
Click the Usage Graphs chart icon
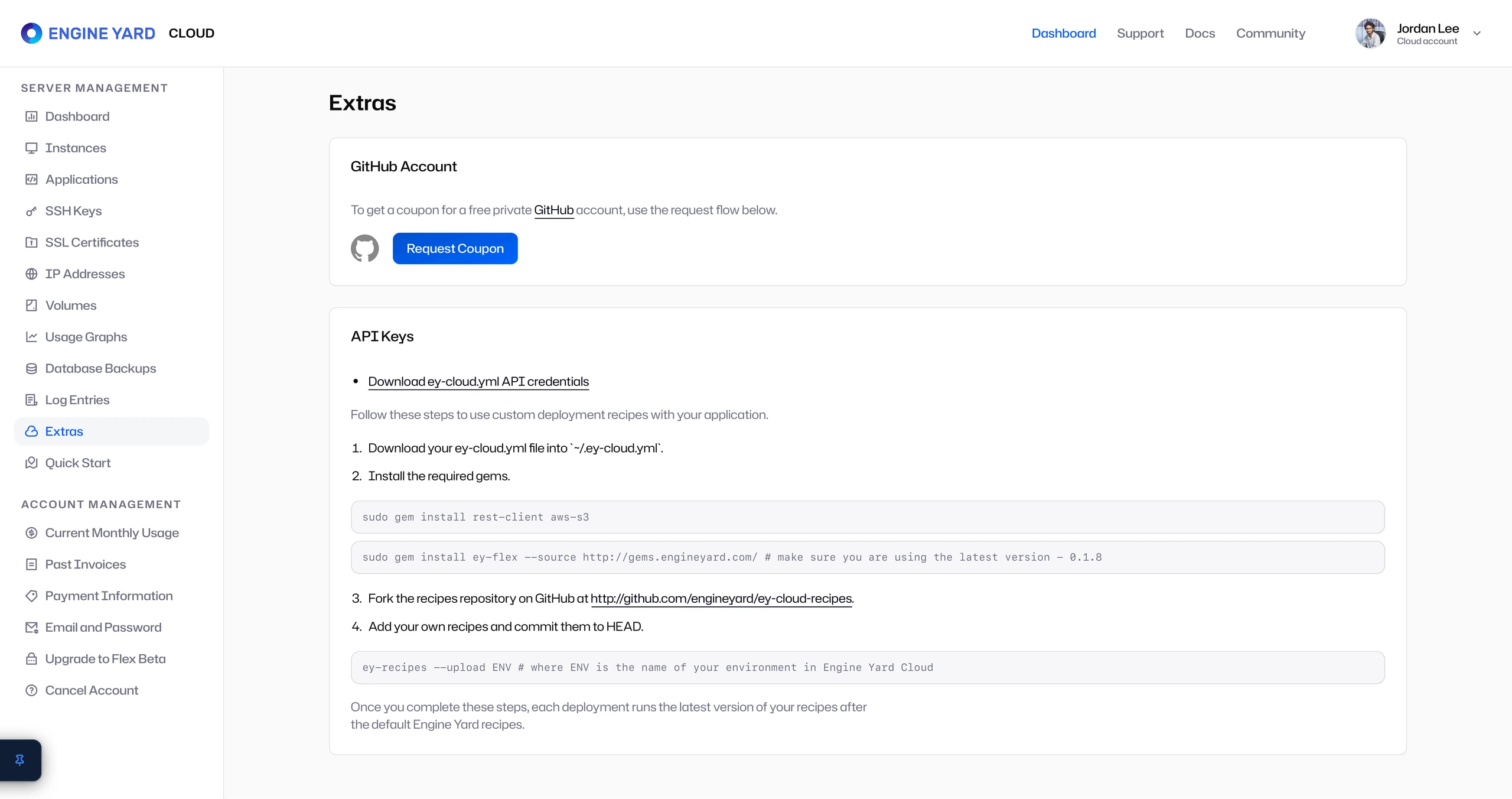pyautogui.click(x=31, y=337)
